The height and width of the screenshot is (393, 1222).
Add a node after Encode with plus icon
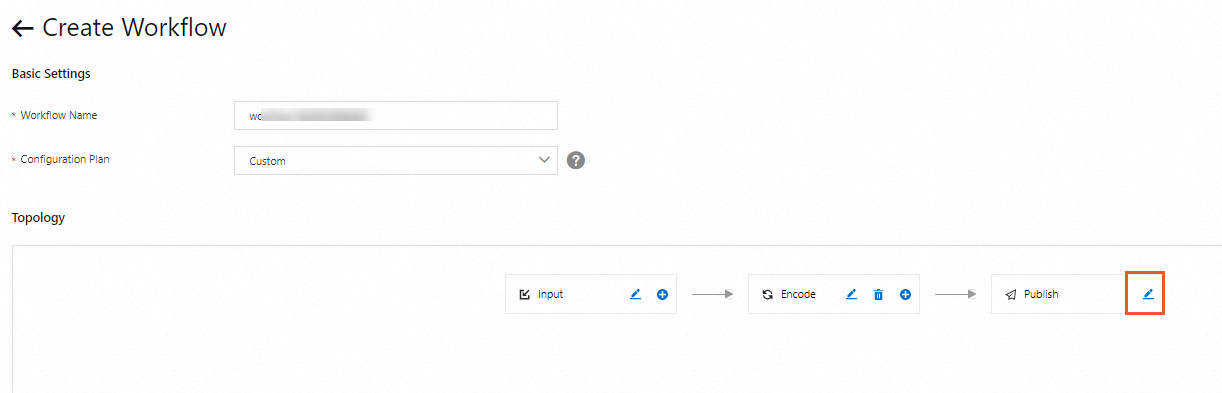coord(905,295)
